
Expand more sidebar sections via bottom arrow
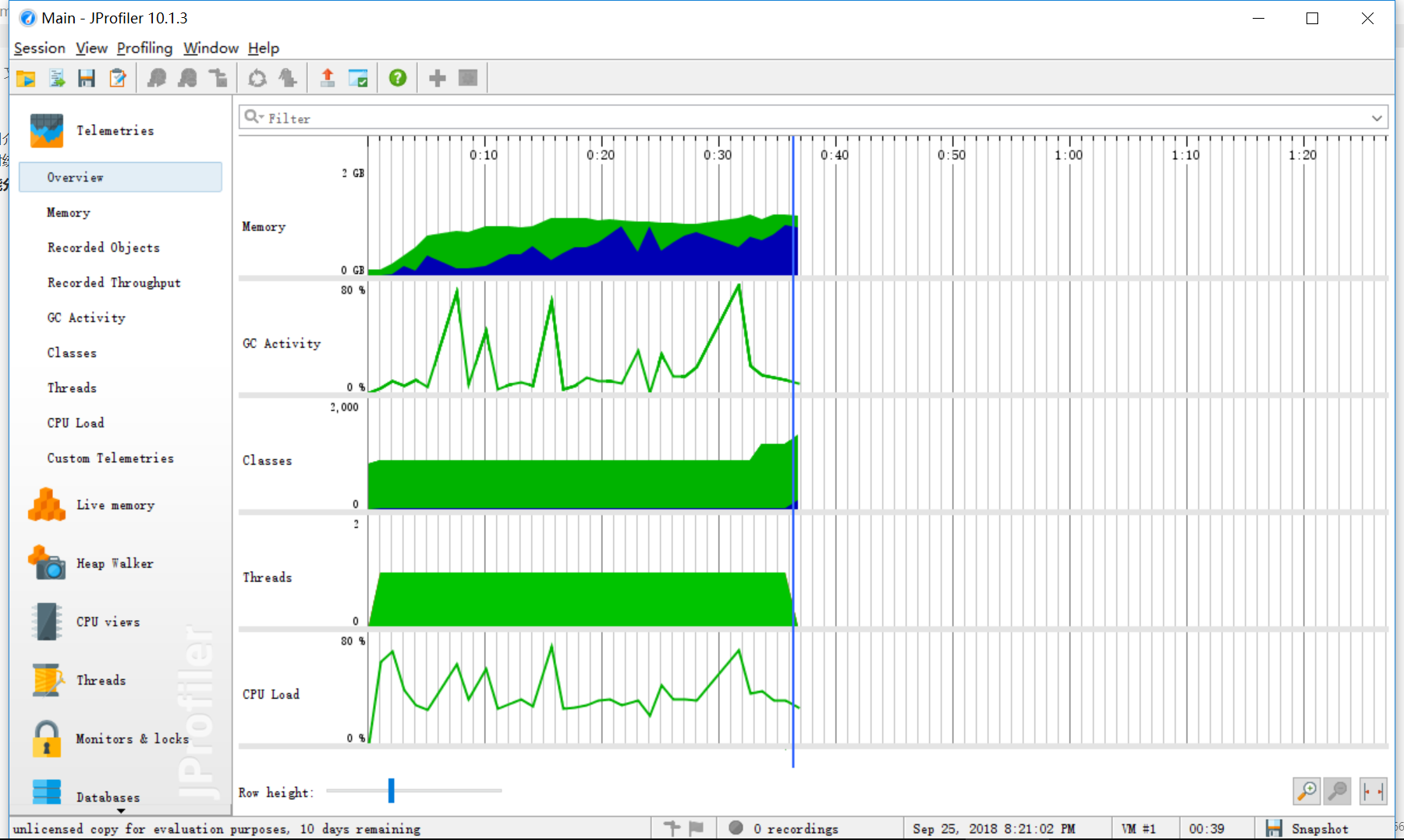[x=121, y=811]
